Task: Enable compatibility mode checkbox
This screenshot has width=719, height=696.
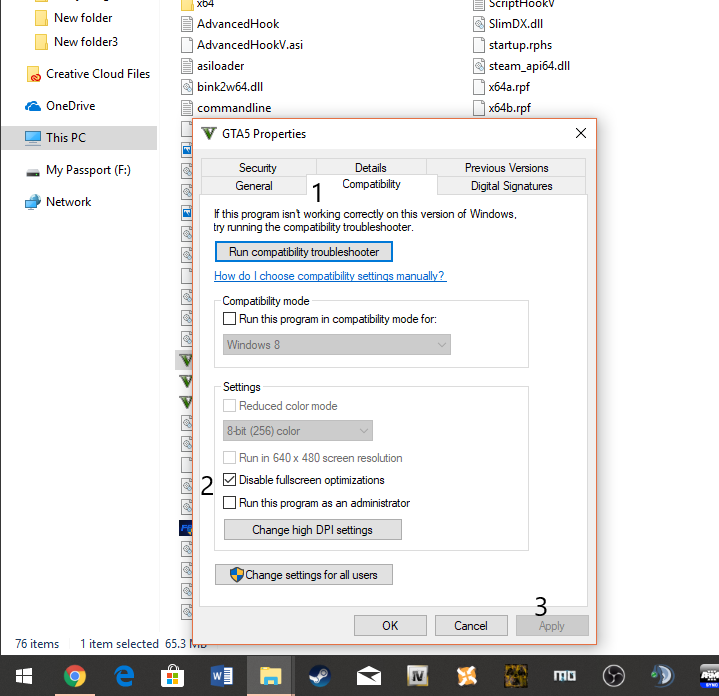Action: tap(229, 319)
